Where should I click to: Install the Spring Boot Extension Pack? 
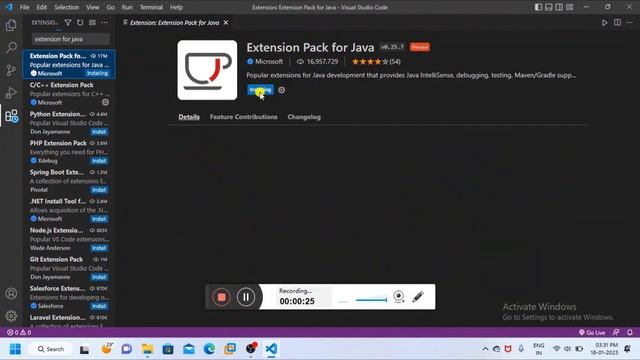tap(99, 190)
